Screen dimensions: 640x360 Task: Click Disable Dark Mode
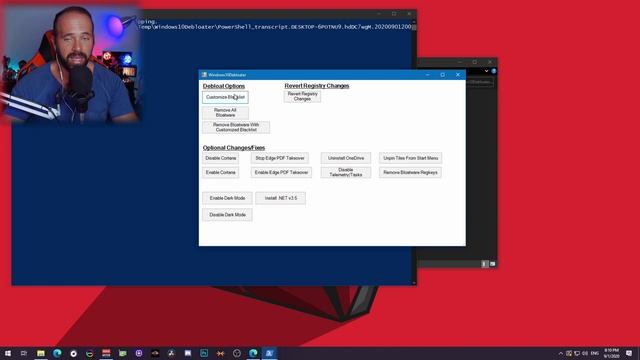[227, 215]
